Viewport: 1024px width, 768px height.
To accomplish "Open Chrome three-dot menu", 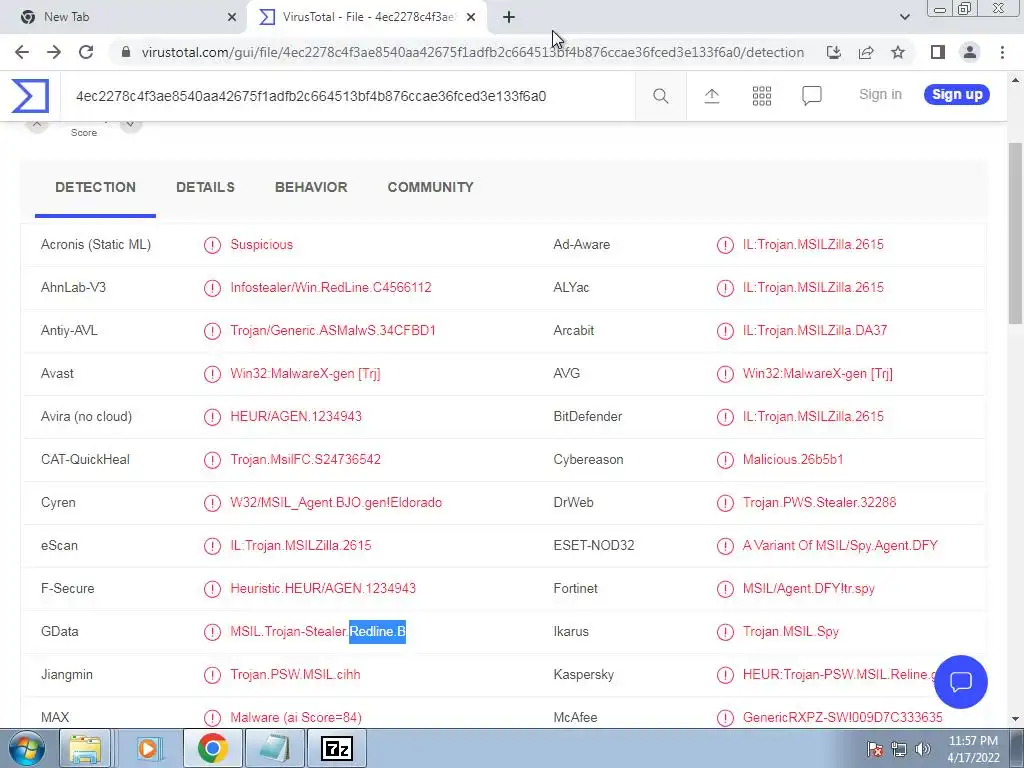I will point(1002,52).
